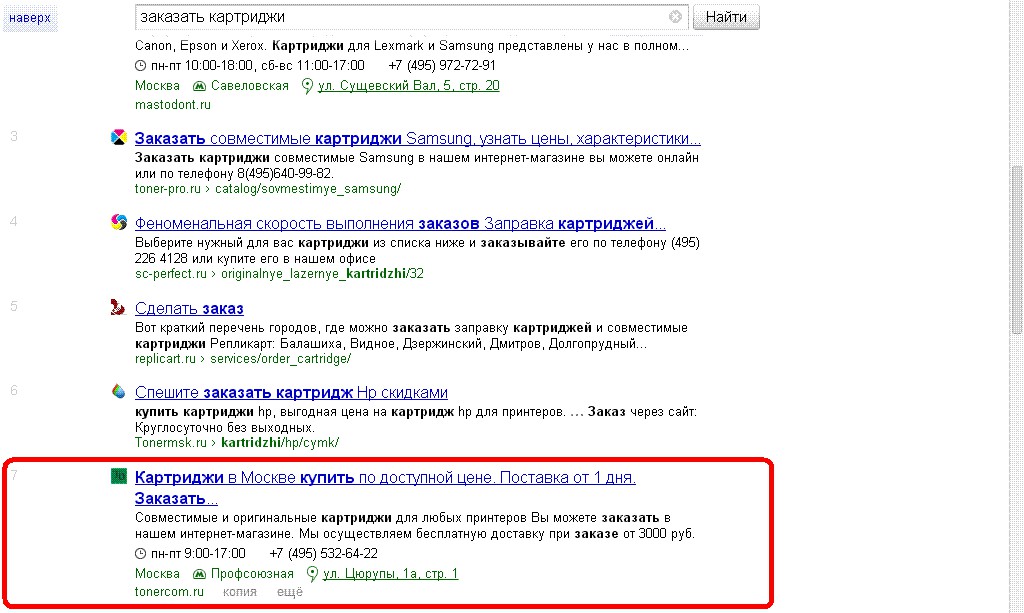The height and width of the screenshot is (613, 1024).
Task: Click the toner-pro.ru favicon beside result 3
Action: (119, 137)
